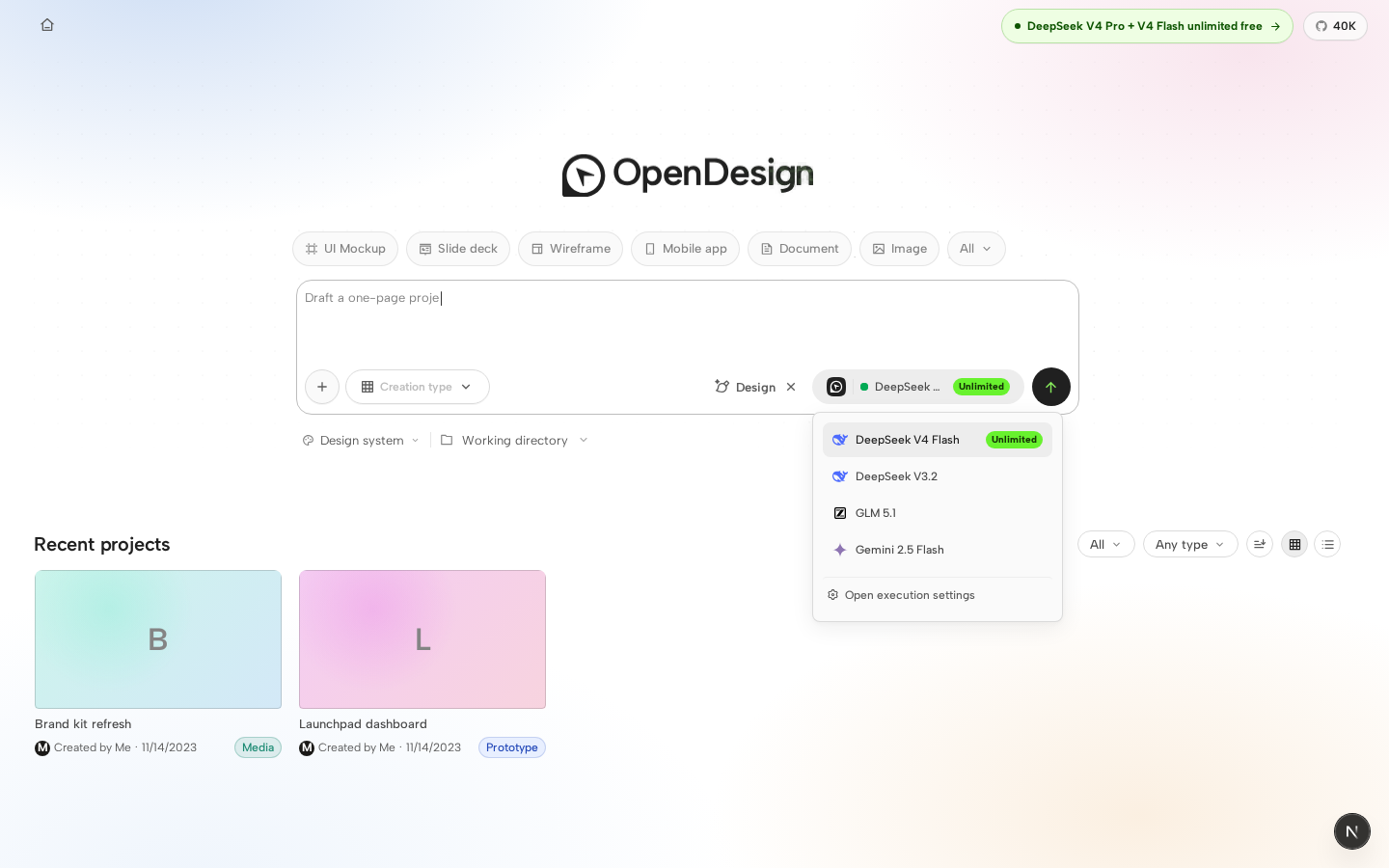Focus the prompt text area
This screenshot has width=1389, height=868.
(x=687, y=323)
